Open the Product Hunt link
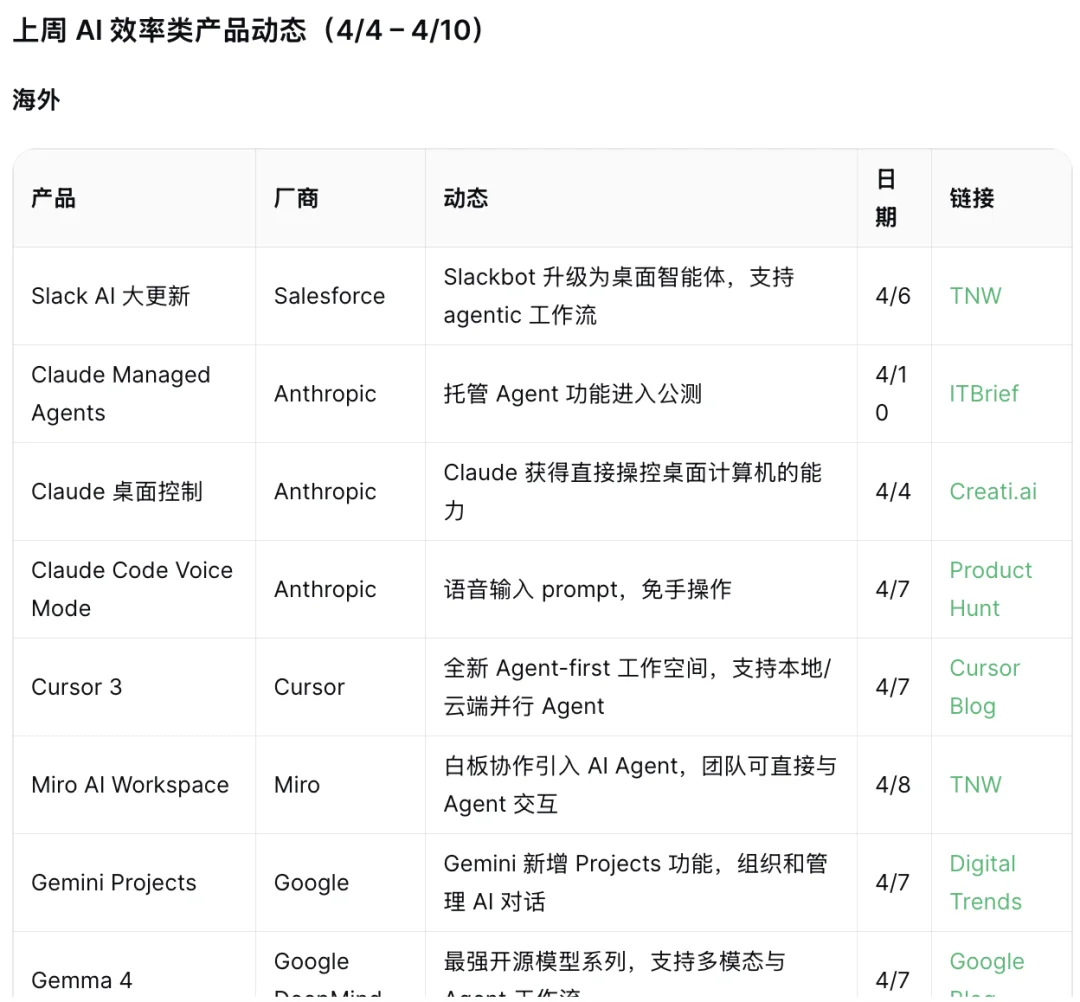 990,589
